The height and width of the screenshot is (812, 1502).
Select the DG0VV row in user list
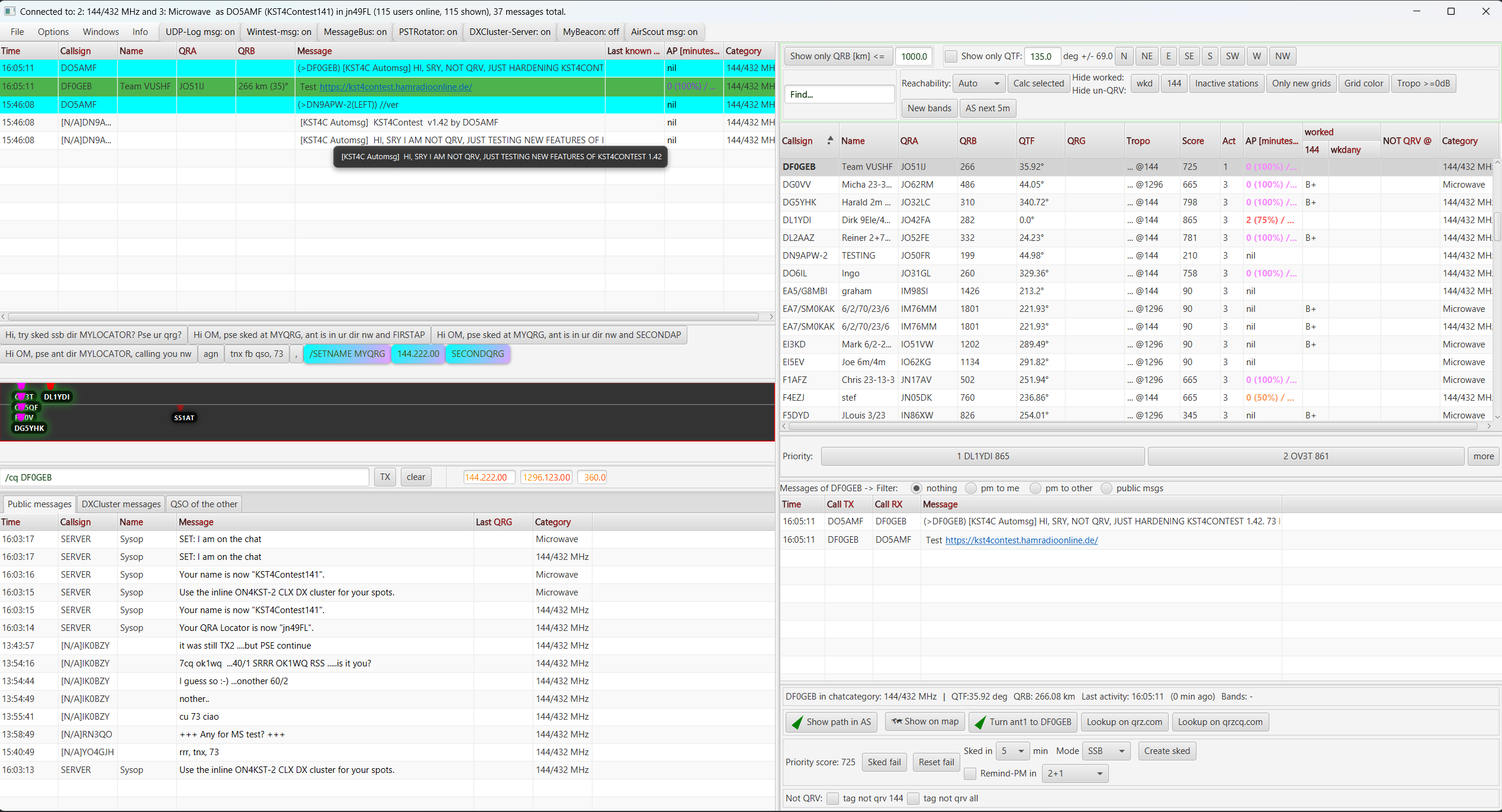pyautogui.click(x=1137, y=185)
